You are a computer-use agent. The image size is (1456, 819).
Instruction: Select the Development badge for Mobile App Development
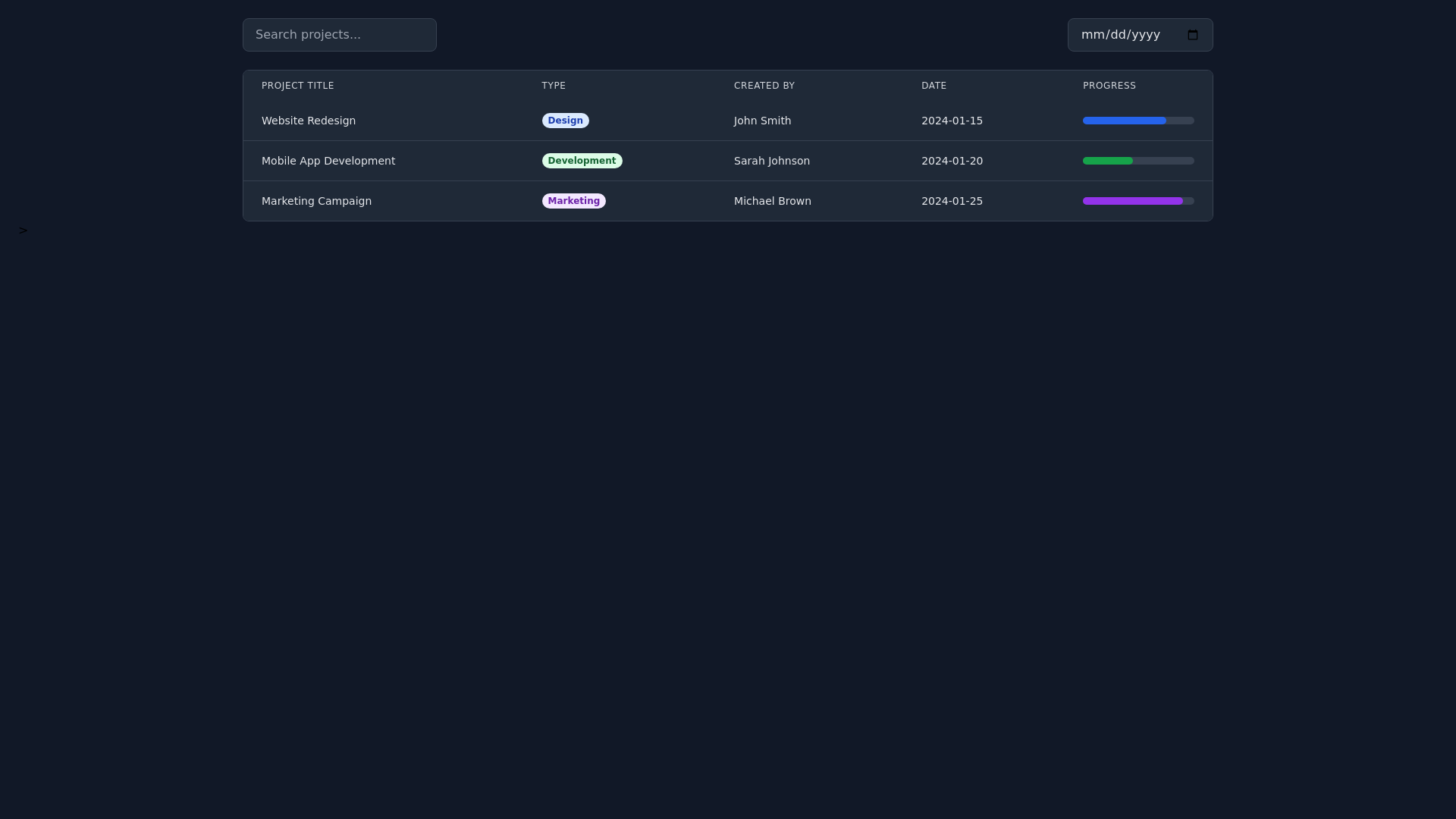click(582, 161)
